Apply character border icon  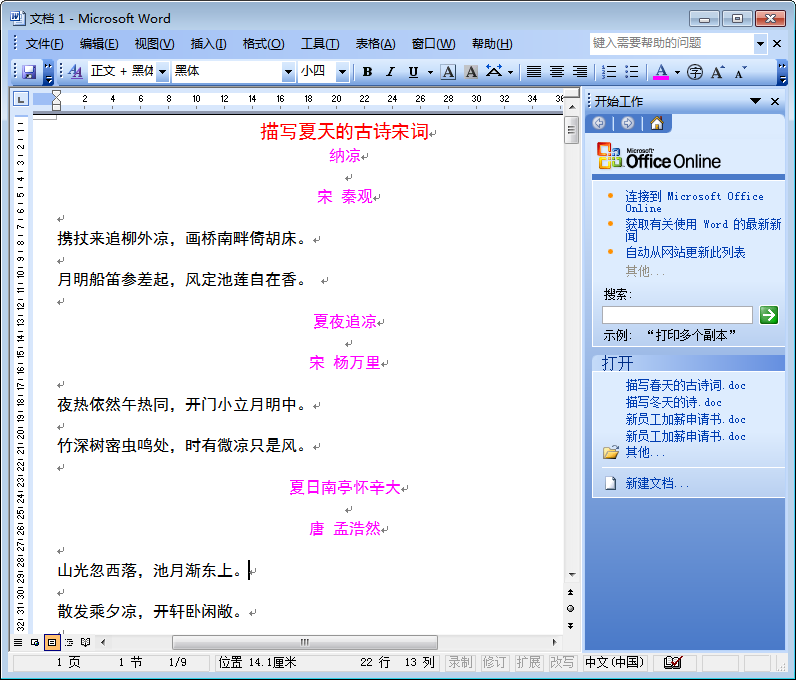click(x=448, y=72)
